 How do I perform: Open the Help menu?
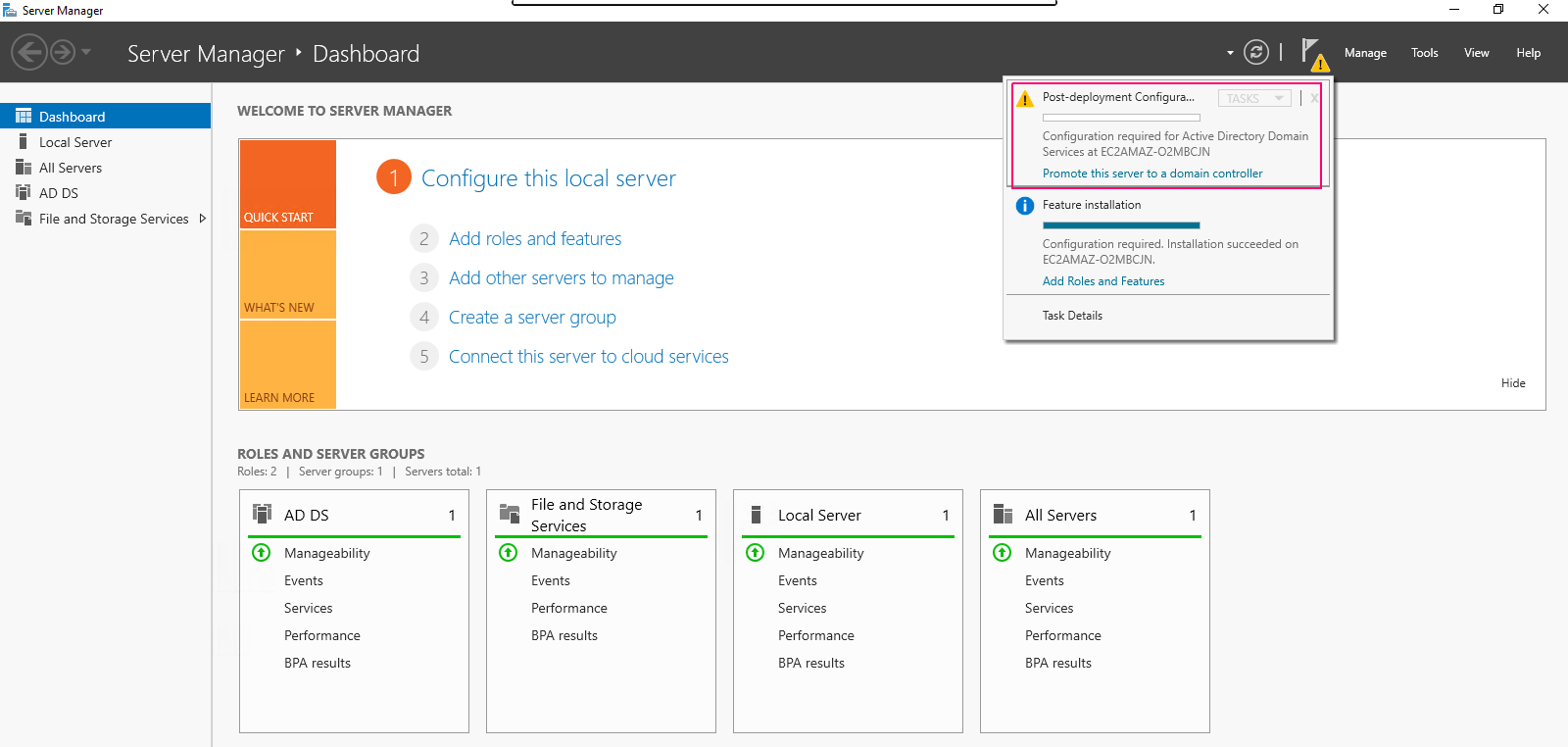[1529, 53]
